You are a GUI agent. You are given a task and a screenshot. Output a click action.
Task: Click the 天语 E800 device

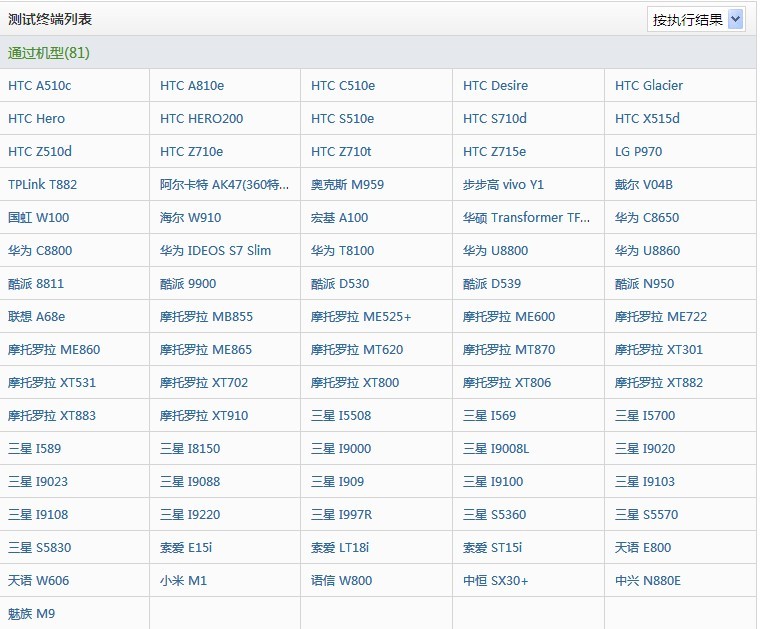point(643,547)
